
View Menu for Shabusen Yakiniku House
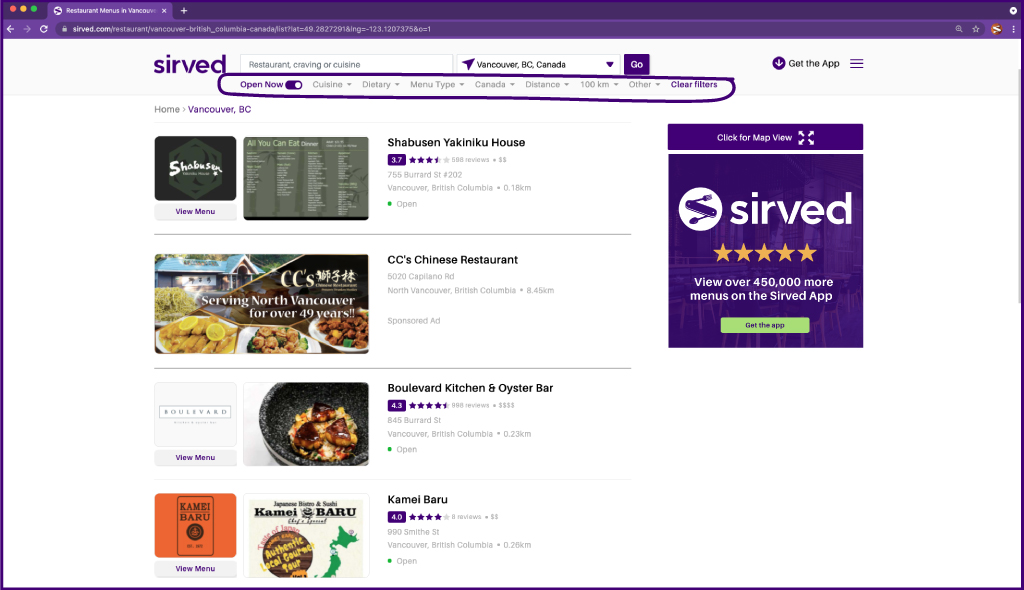coord(195,211)
